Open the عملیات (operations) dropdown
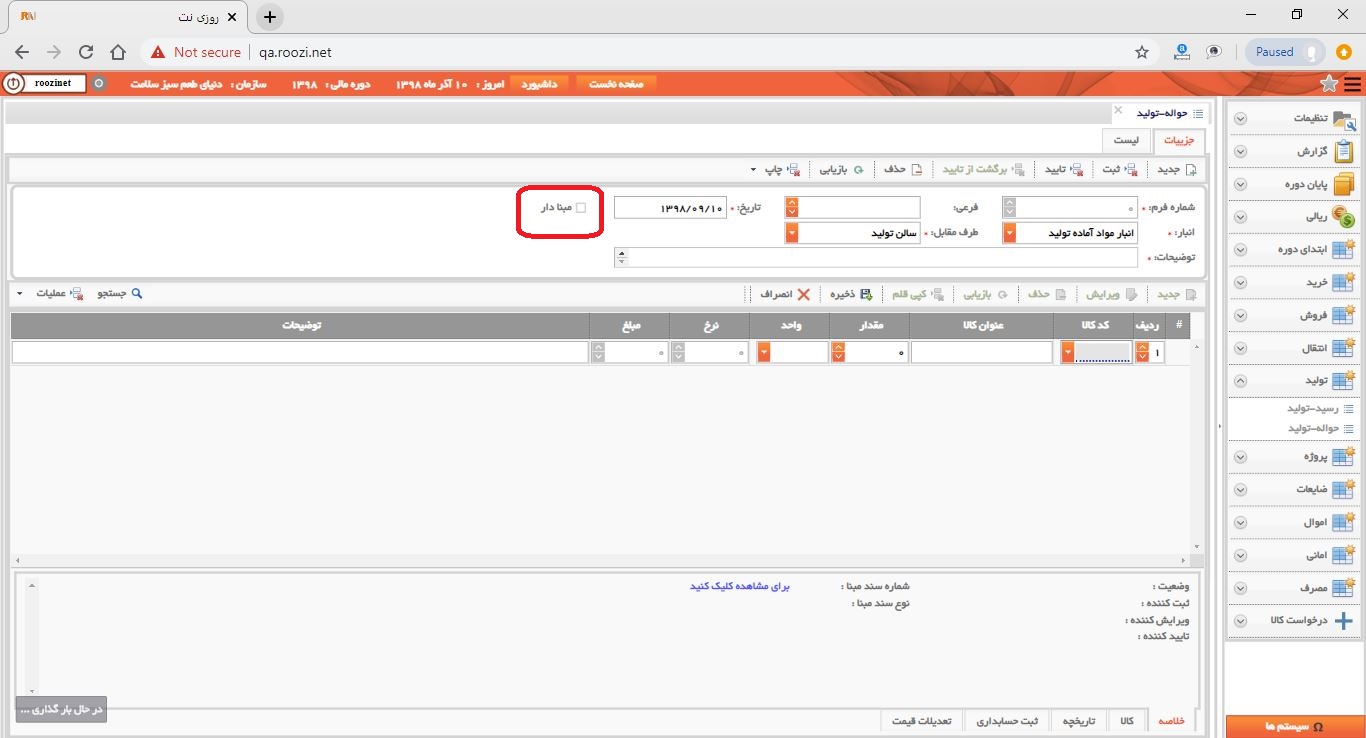 [x=52, y=294]
